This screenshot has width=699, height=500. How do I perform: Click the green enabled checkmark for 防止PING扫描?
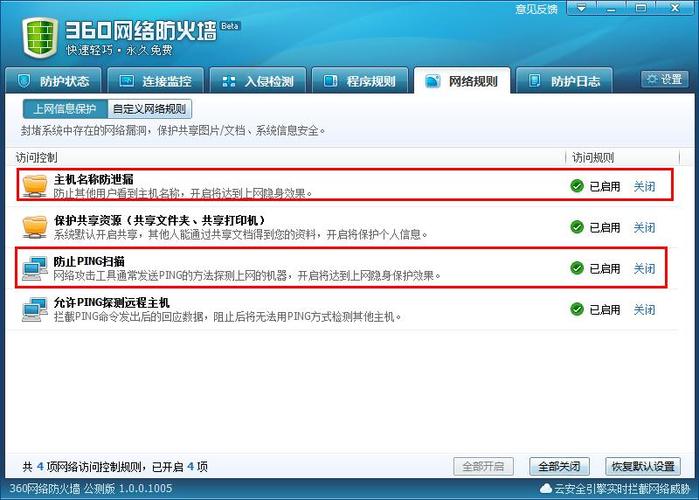pos(577,268)
